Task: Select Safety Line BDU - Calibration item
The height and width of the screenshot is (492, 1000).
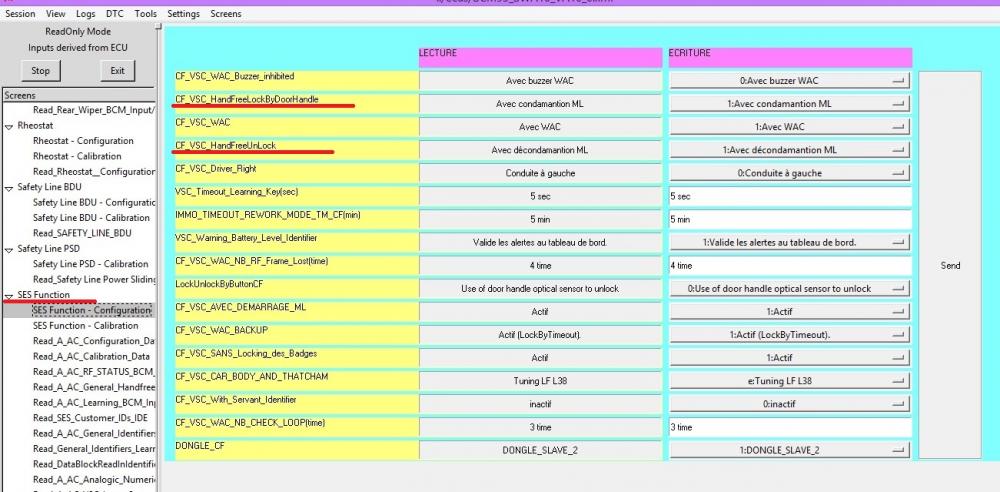Action: tap(91, 218)
